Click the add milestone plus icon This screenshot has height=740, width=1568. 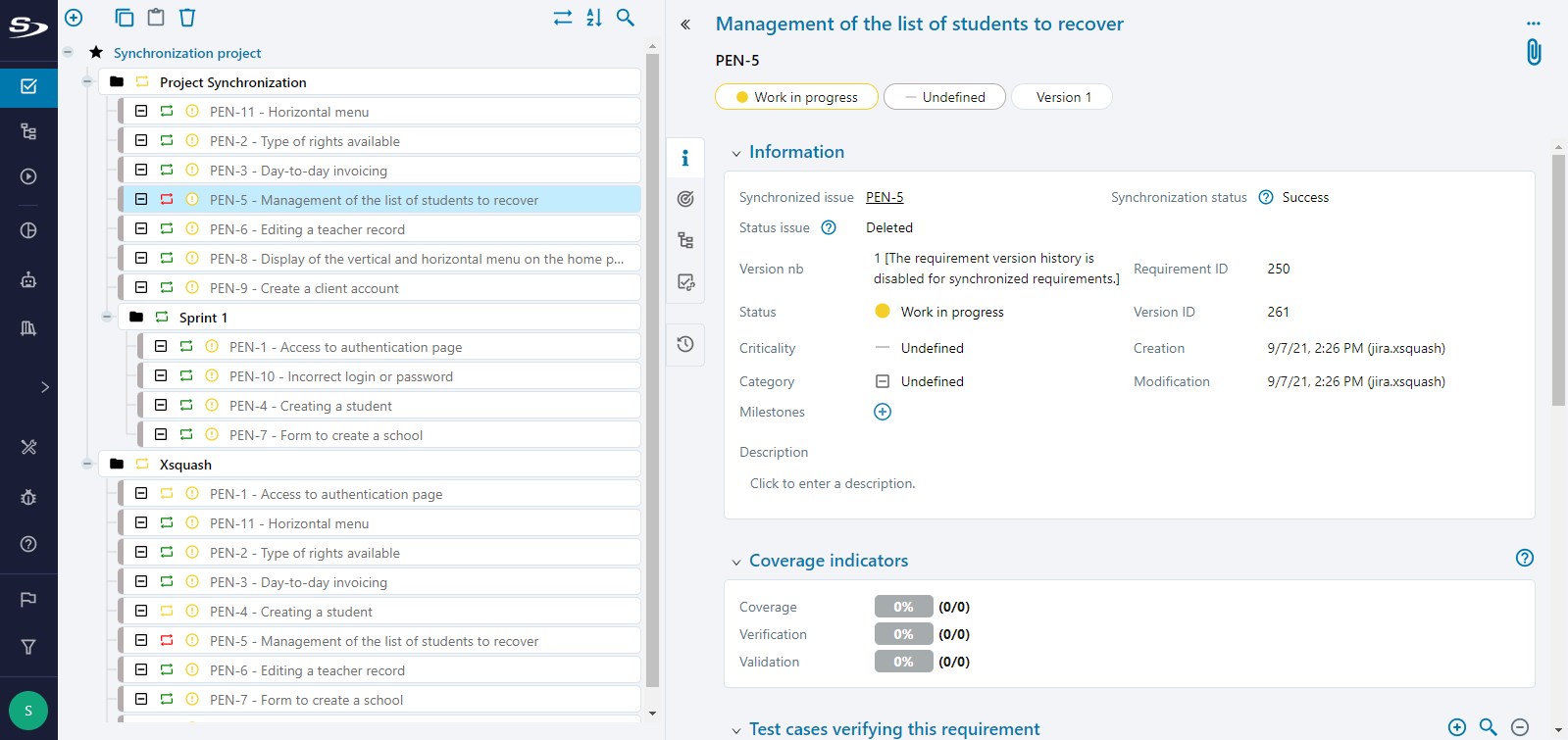(x=883, y=412)
